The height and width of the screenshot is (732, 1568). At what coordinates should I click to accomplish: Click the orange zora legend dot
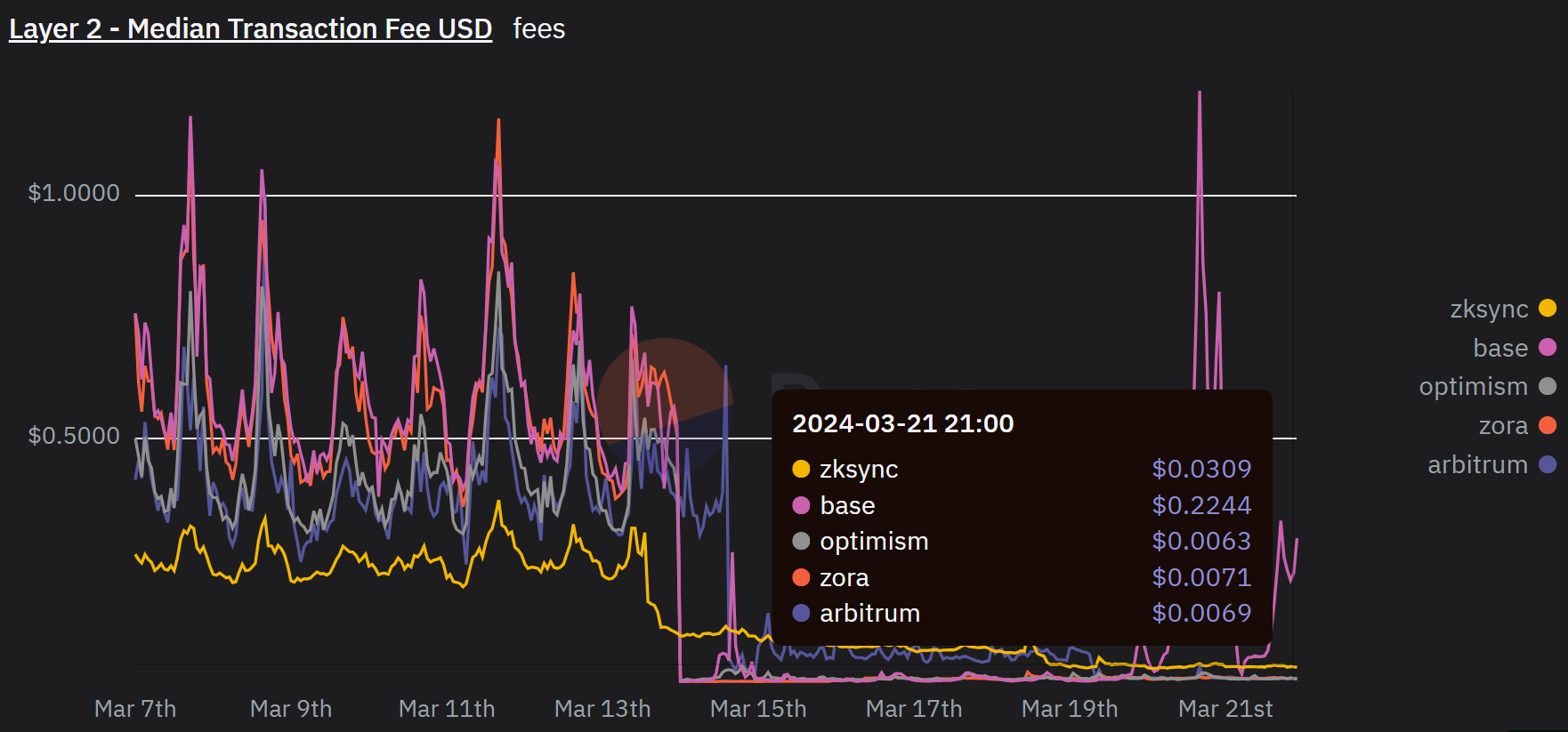1548,425
